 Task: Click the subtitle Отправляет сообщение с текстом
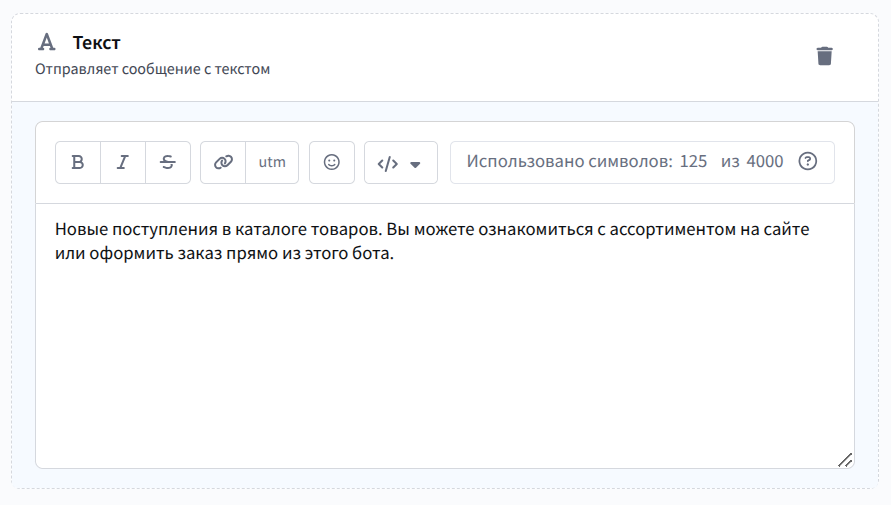pos(153,70)
